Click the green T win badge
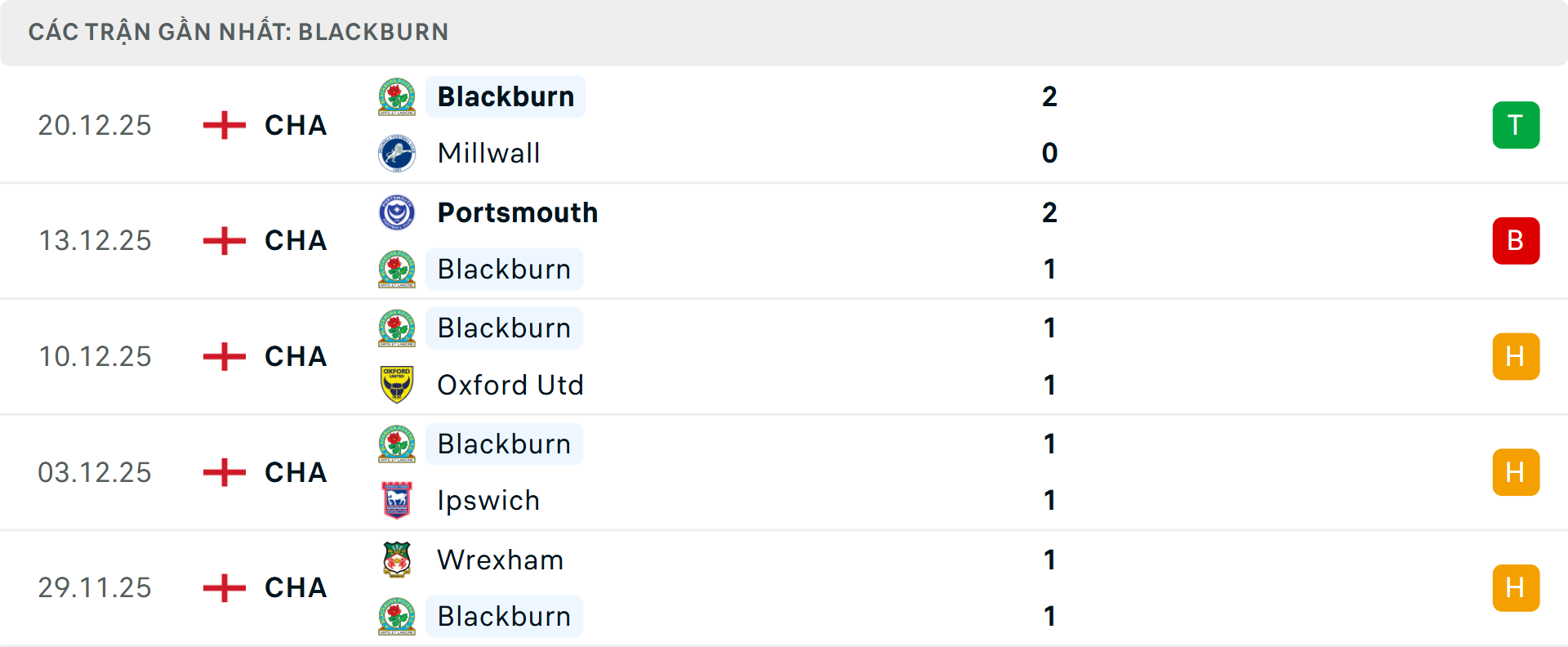 tap(1516, 125)
